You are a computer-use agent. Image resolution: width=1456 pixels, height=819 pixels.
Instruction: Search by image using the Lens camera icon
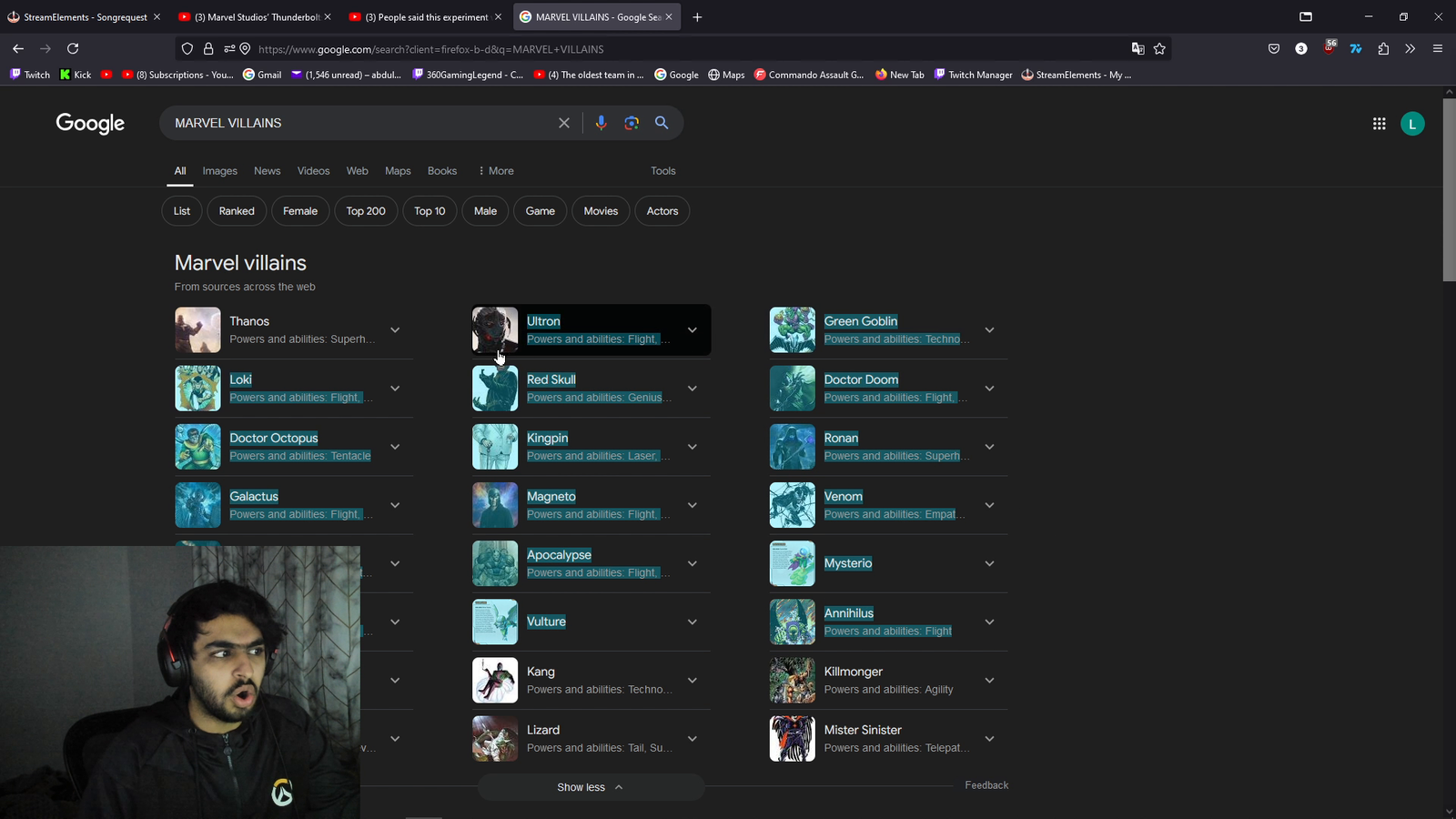(632, 123)
